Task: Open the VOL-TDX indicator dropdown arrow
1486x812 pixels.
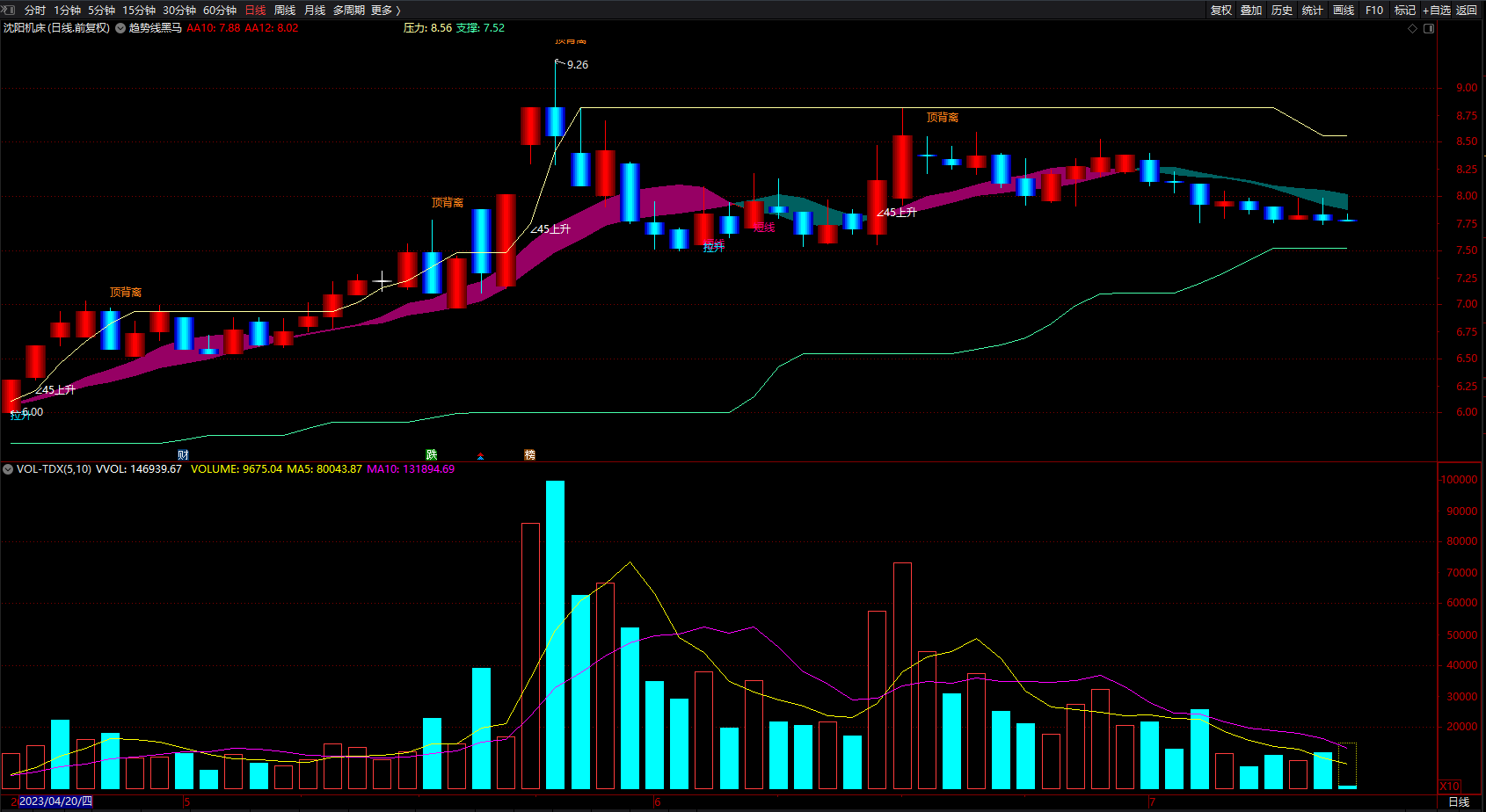Action: (8, 469)
